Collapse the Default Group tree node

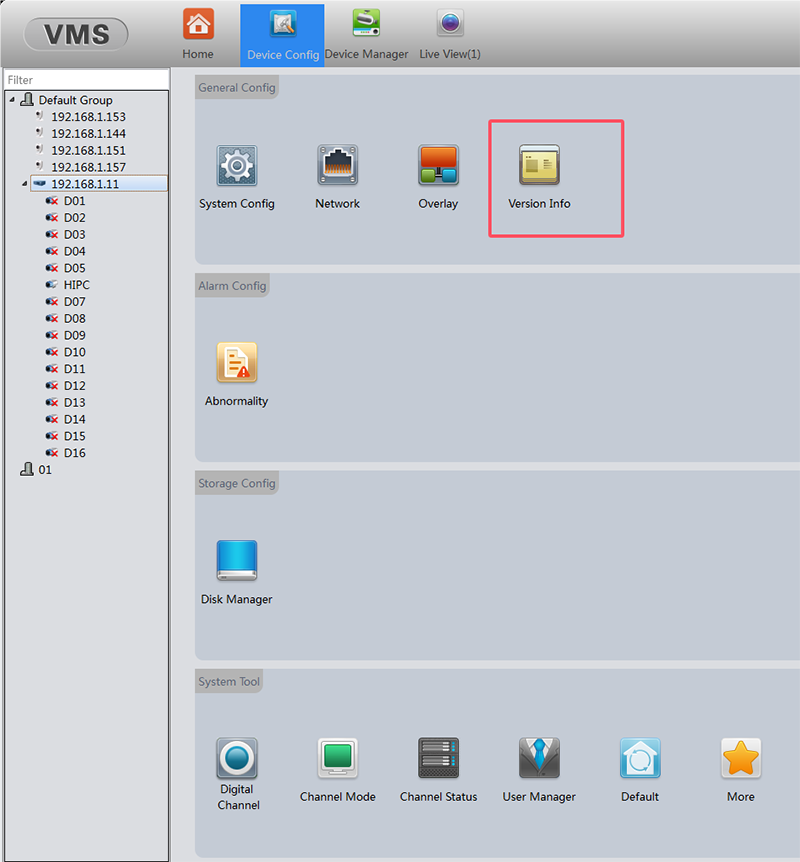click(11, 100)
